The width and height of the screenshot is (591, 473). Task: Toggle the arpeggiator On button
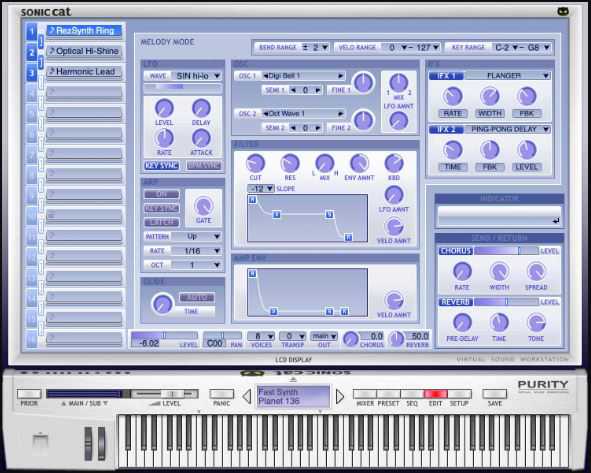coord(161,194)
